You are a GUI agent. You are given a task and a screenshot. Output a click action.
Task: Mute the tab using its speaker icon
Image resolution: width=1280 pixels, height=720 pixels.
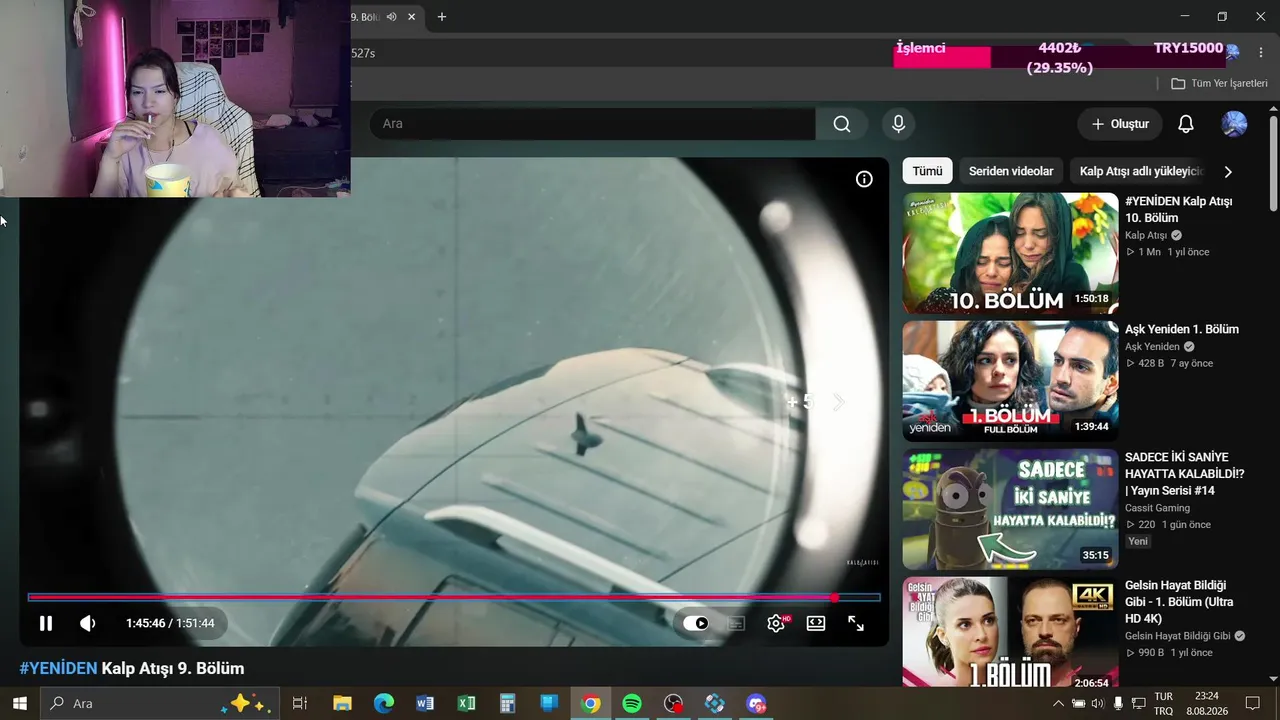pos(392,16)
